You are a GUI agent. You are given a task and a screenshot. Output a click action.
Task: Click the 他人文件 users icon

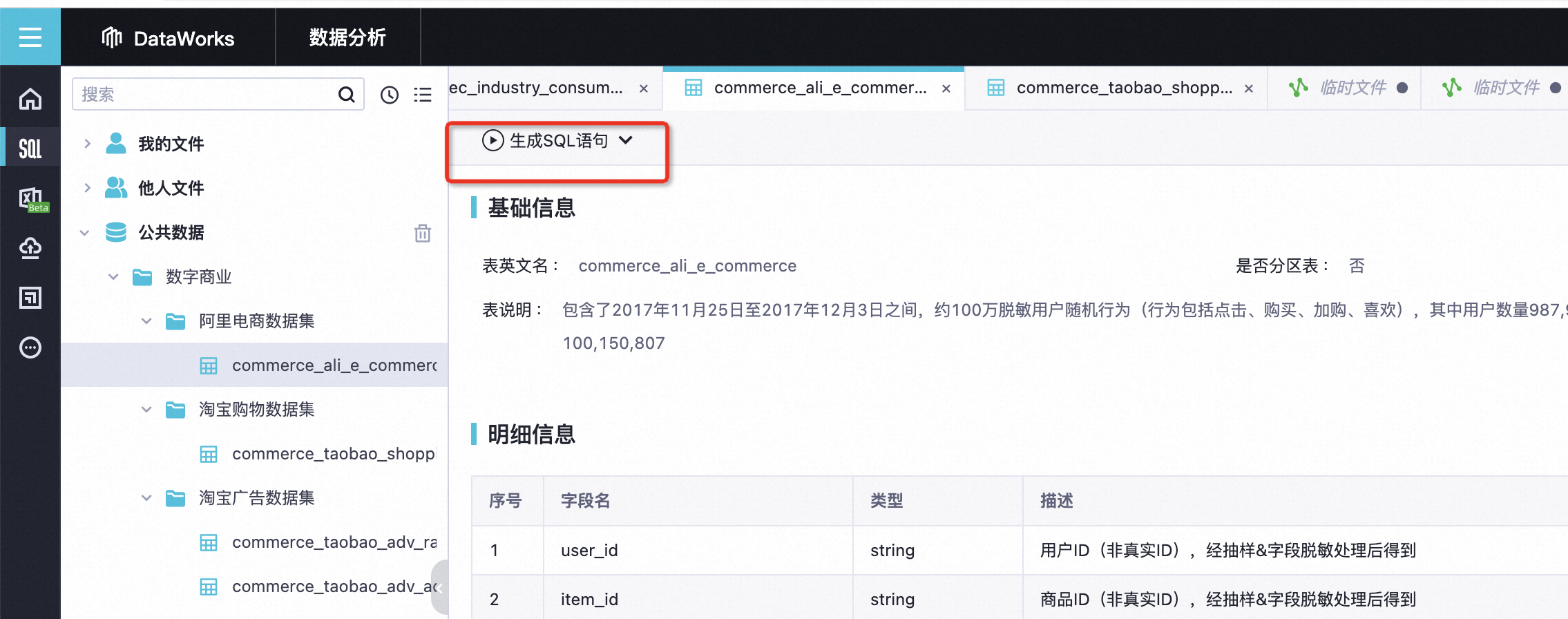116,188
